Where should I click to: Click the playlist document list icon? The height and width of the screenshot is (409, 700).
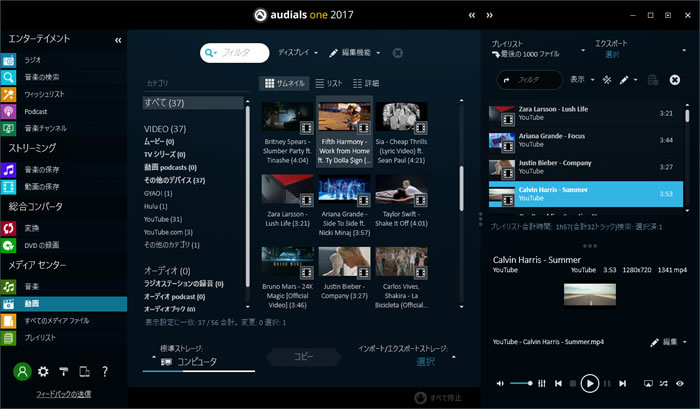(653, 80)
